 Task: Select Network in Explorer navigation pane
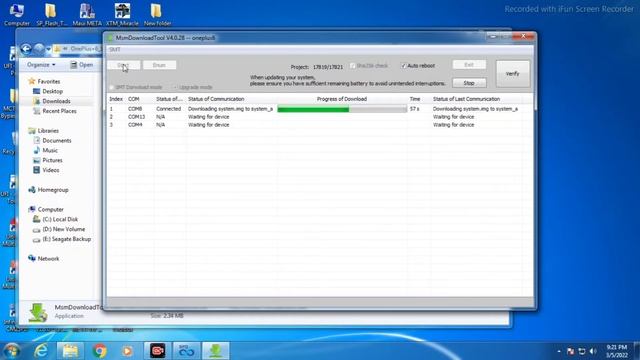click(x=48, y=259)
